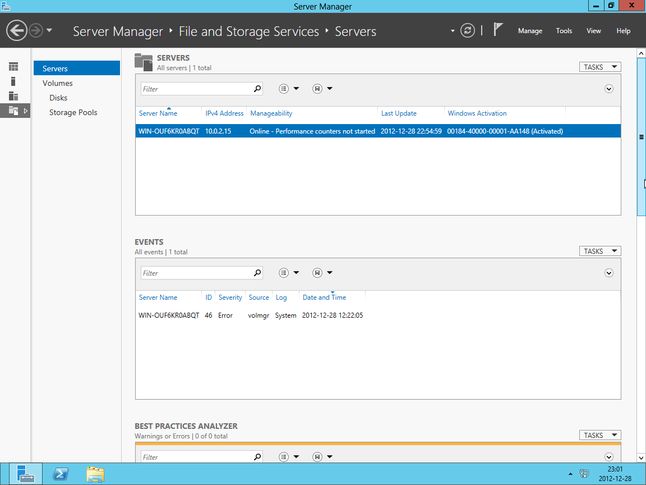Click the back navigation arrow
Screen dimensions: 646x485
16,30
